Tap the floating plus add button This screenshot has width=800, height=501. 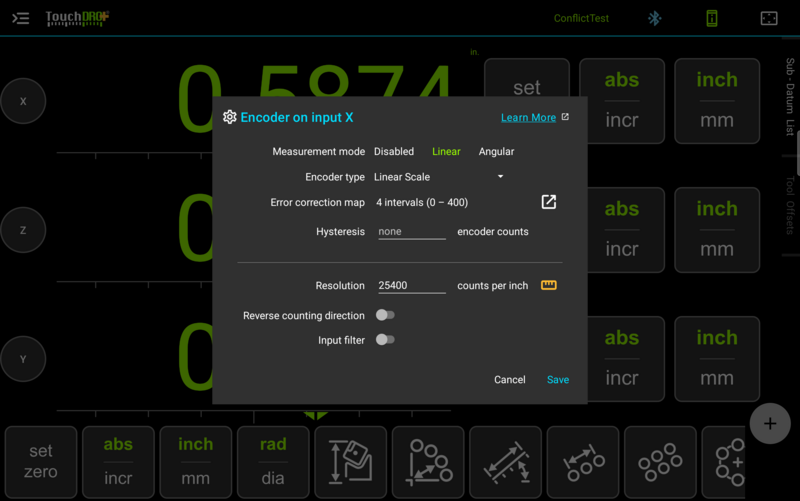point(770,423)
